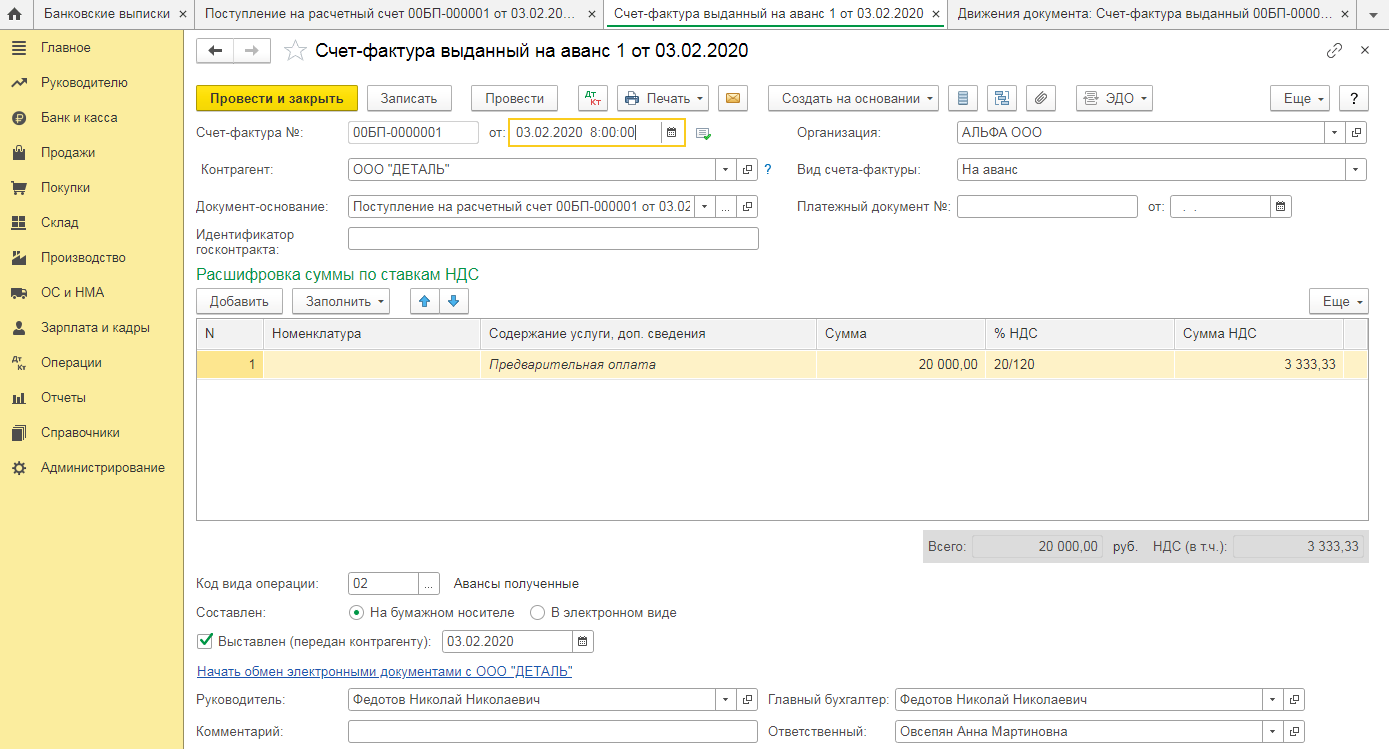Switch to Банковские выписки tab
Image resolution: width=1389 pixels, height=749 pixels.
click(x=113, y=14)
